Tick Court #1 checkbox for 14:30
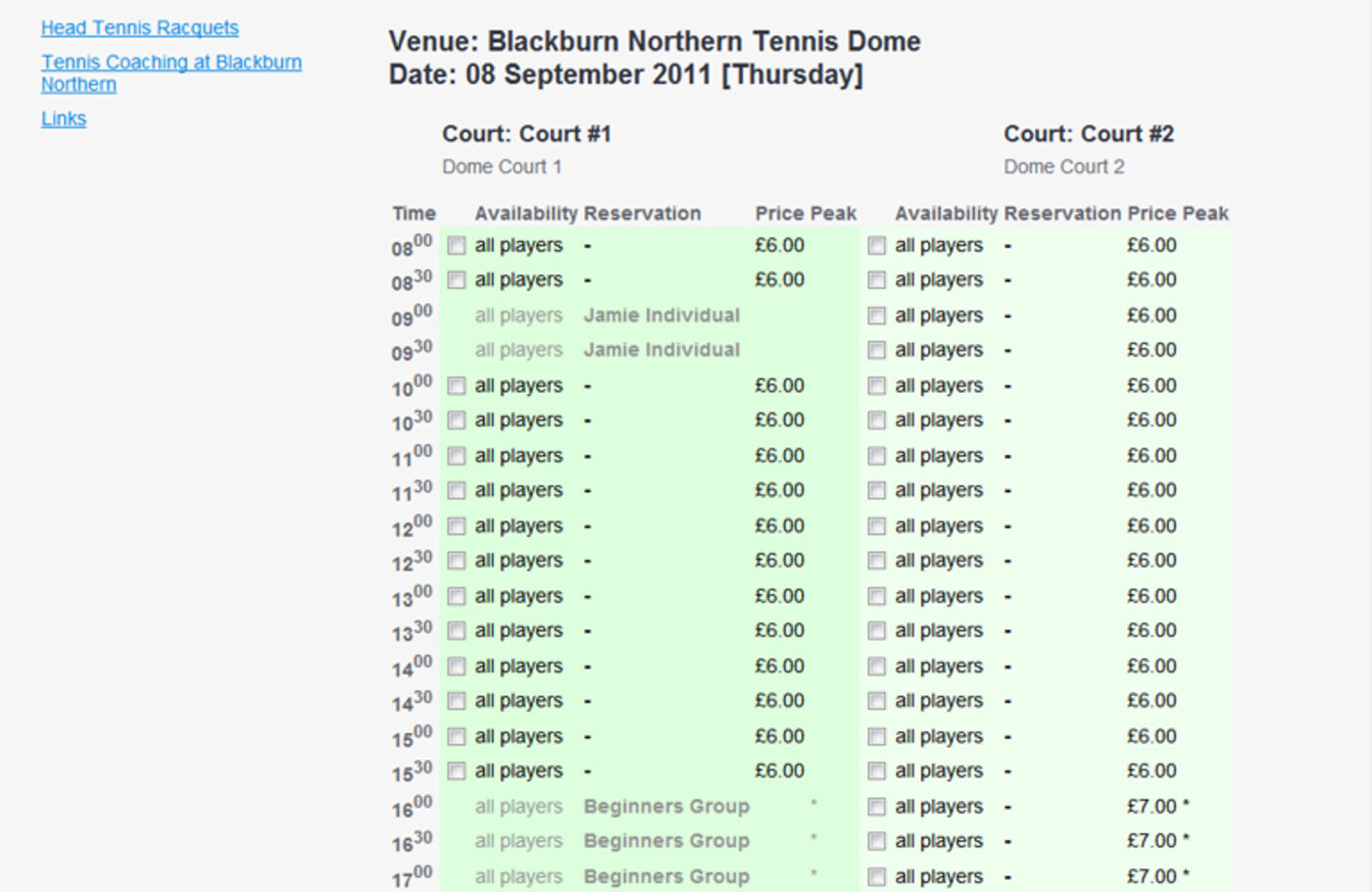The height and width of the screenshot is (892, 1372). tap(457, 702)
